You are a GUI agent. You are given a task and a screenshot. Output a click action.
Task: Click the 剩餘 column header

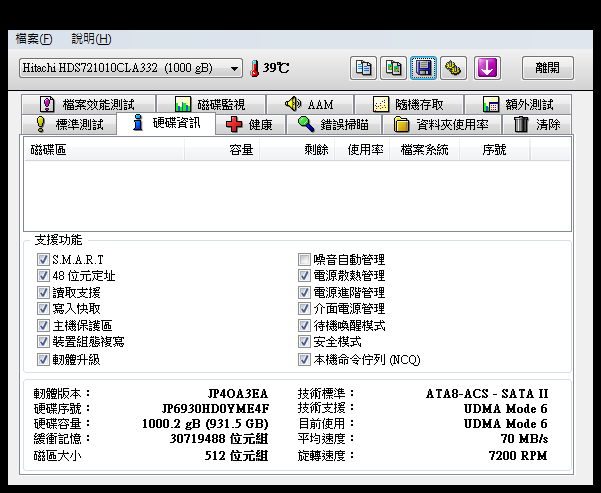[x=297, y=150]
